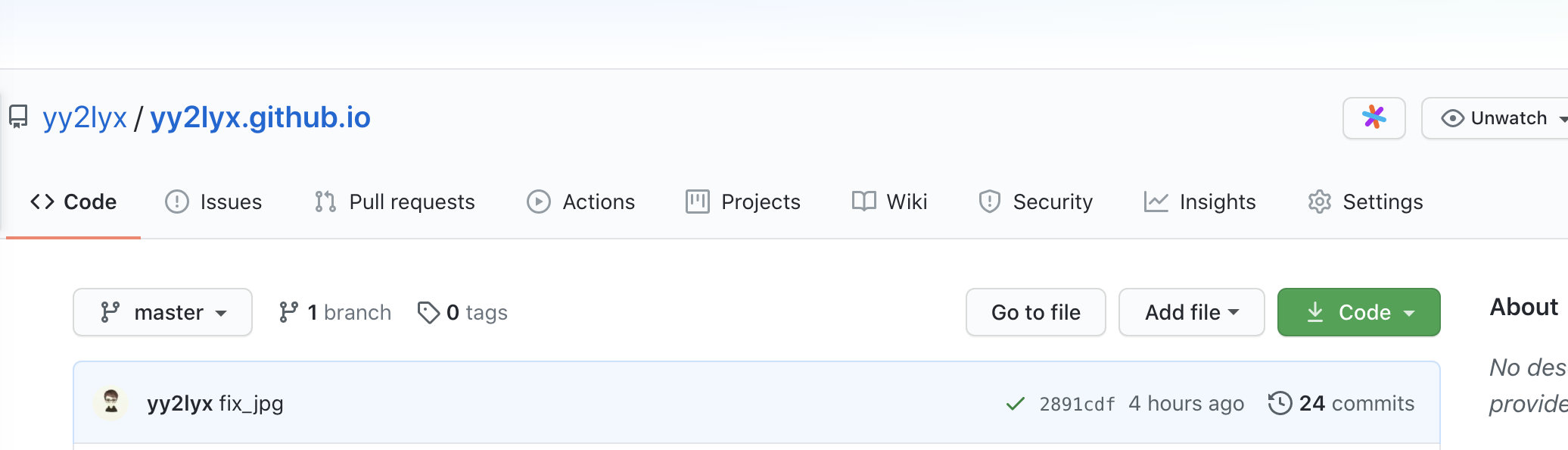
Task: Click the Go to file button
Action: [1035, 312]
